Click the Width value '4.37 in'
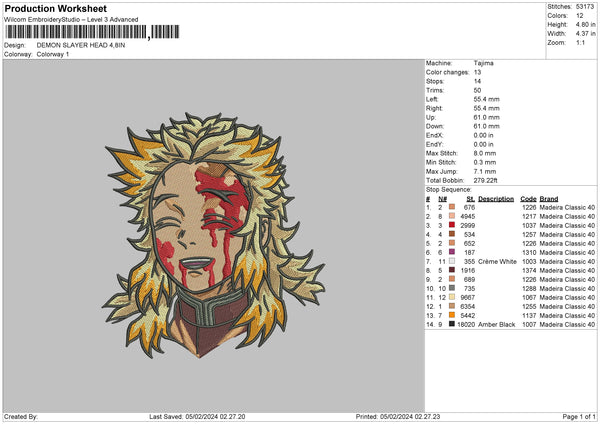Viewport: 600px width, 424px height. click(585, 34)
